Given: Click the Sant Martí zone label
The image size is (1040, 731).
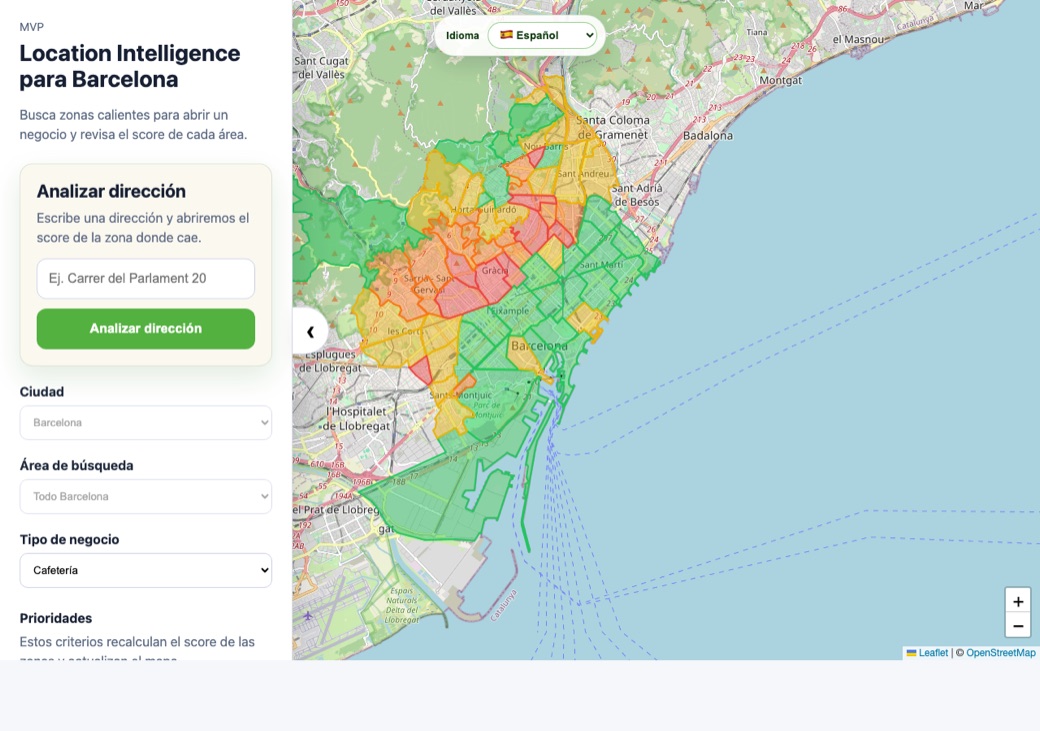Looking at the screenshot, I should [x=602, y=265].
